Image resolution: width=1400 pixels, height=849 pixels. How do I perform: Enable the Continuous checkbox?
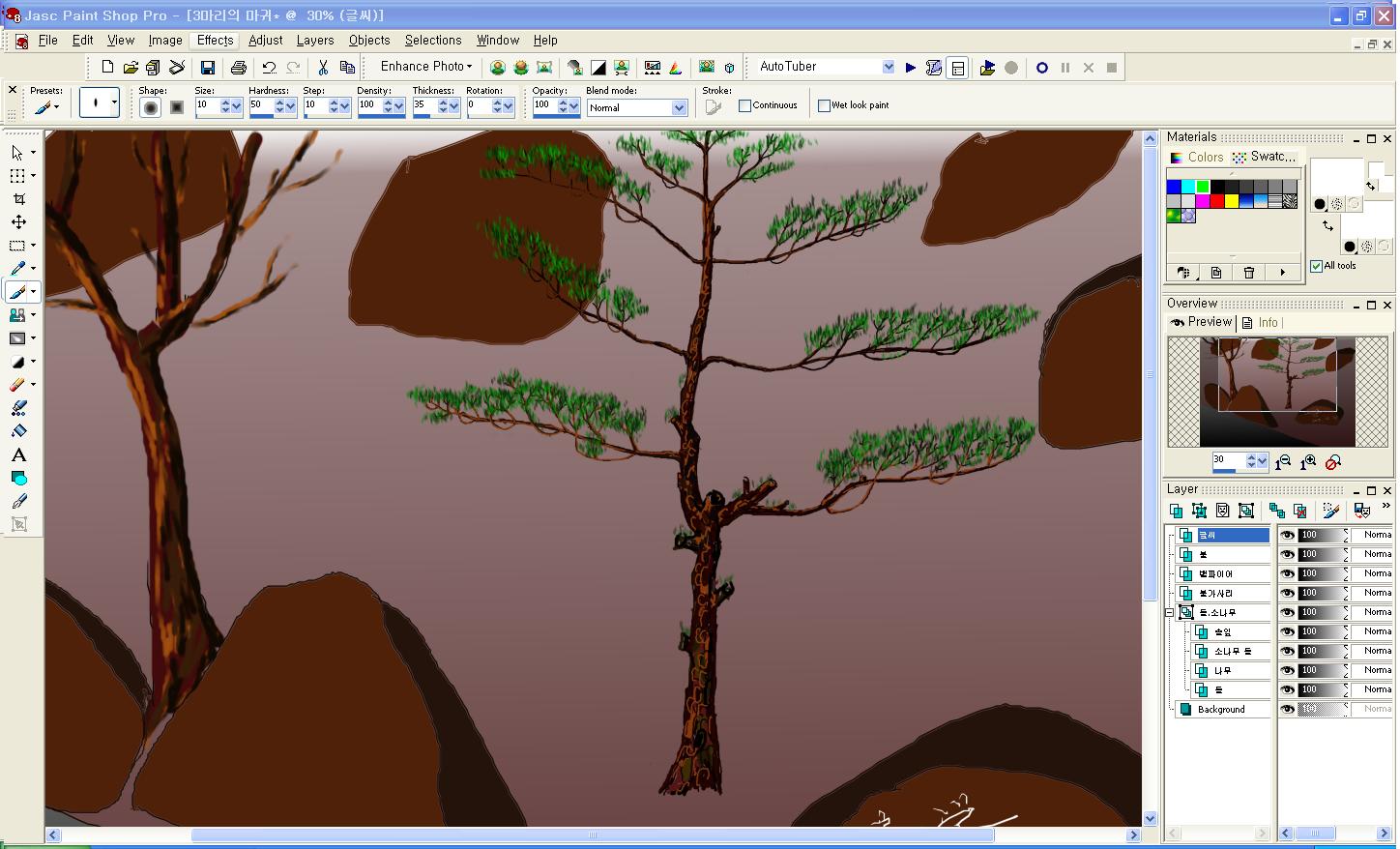pos(744,106)
